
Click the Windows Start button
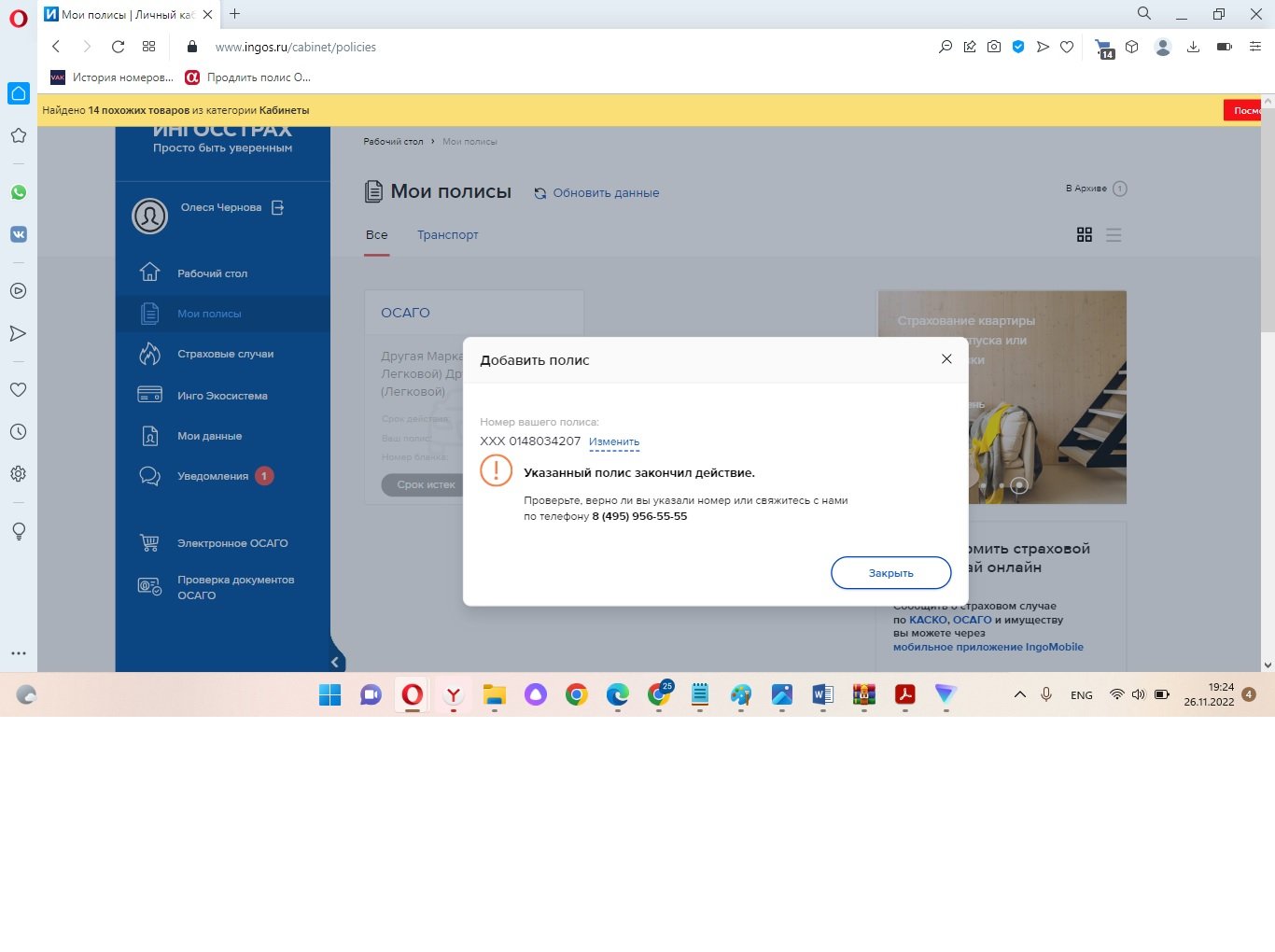tap(329, 694)
